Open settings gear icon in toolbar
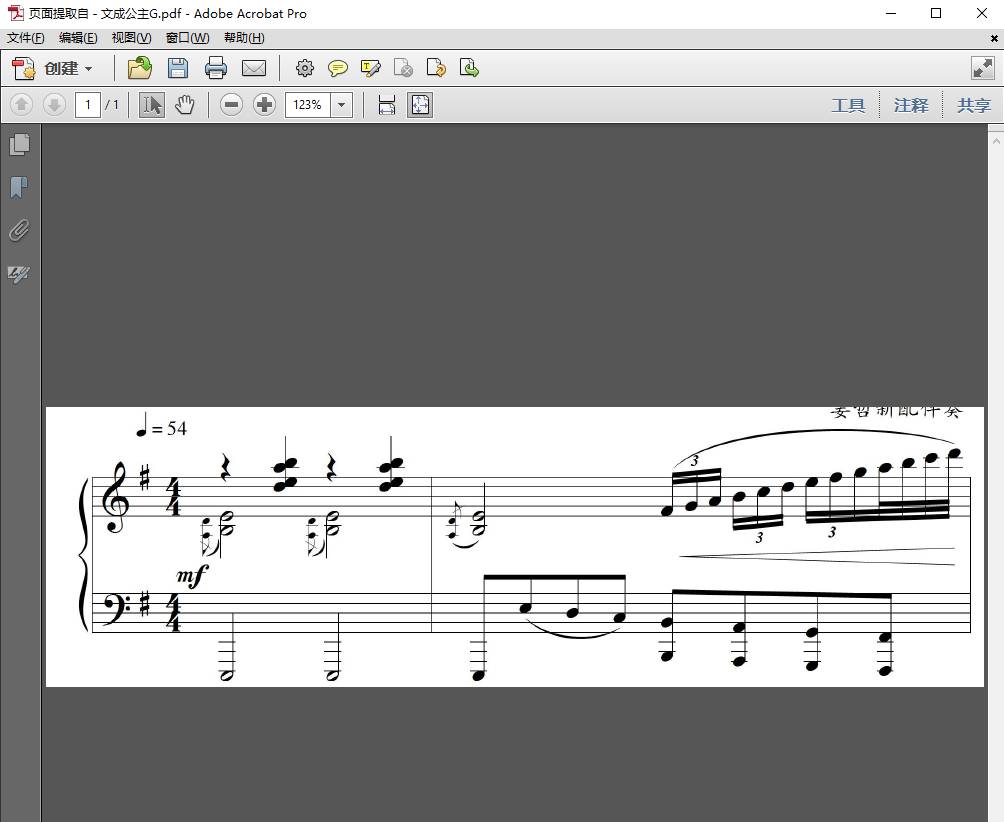This screenshot has height=822, width=1004. coord(305,68)
